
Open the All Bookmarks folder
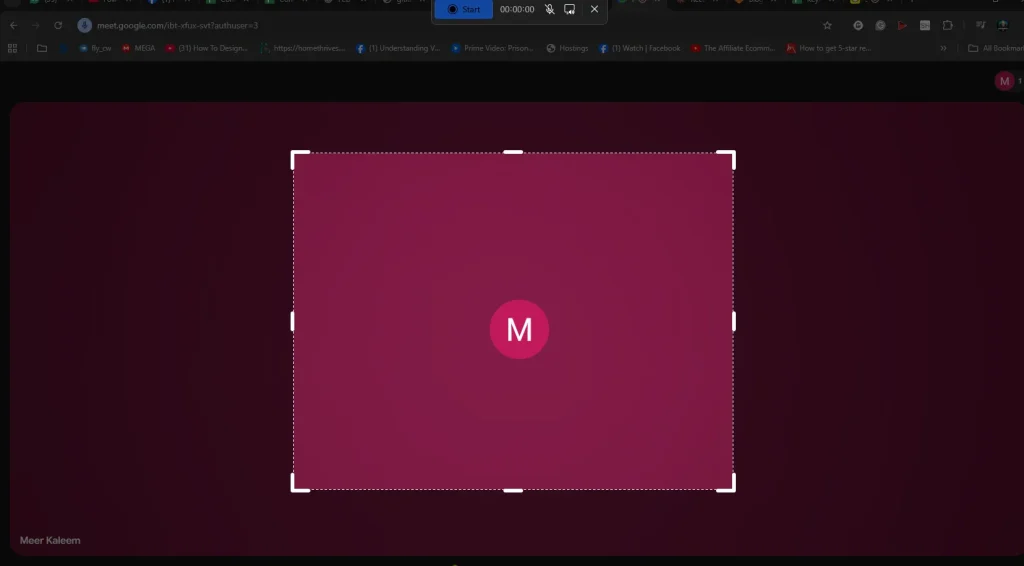click(994, 48)
